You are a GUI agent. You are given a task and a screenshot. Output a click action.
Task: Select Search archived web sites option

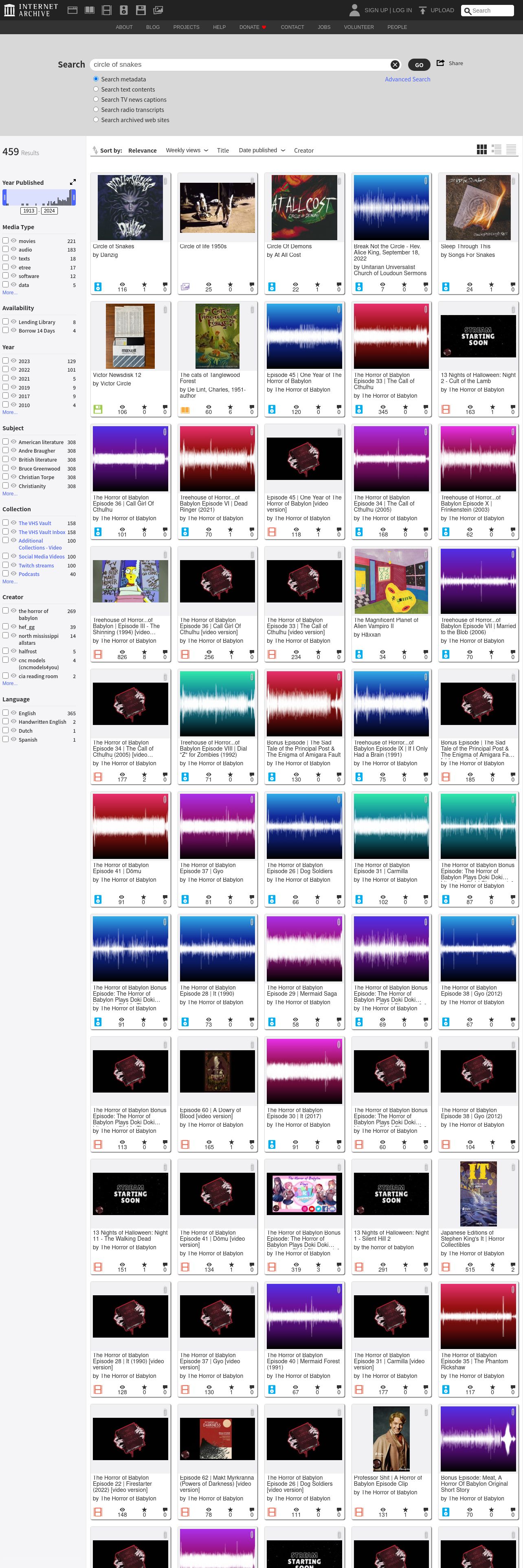[x=96, y=120]
